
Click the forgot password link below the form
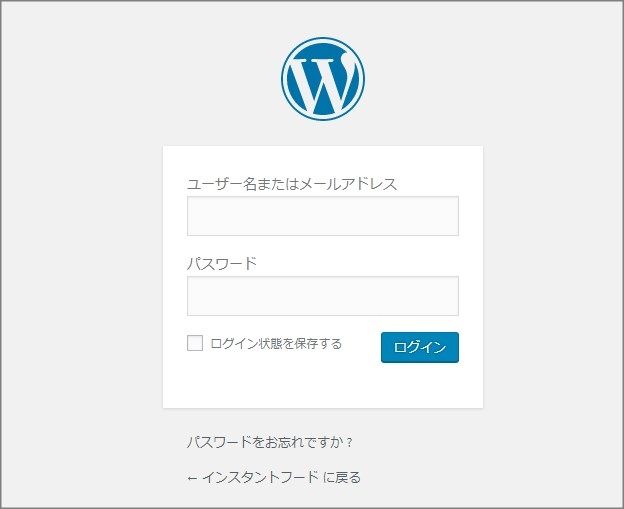point(270,442)
